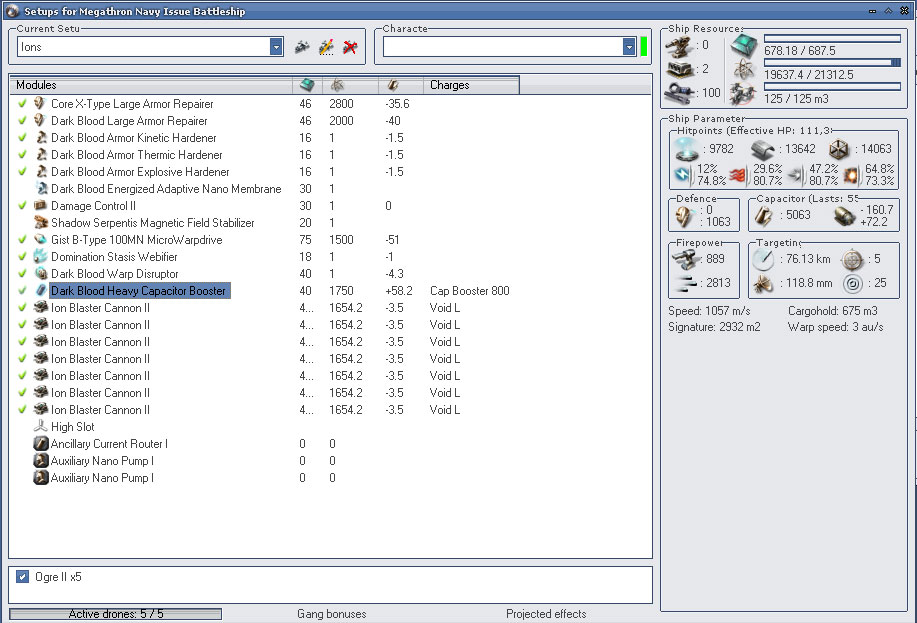Open the Character dropdown arrow
Image resolution: width=917 pixels, height=623 pixels.
tap(629, 47)
